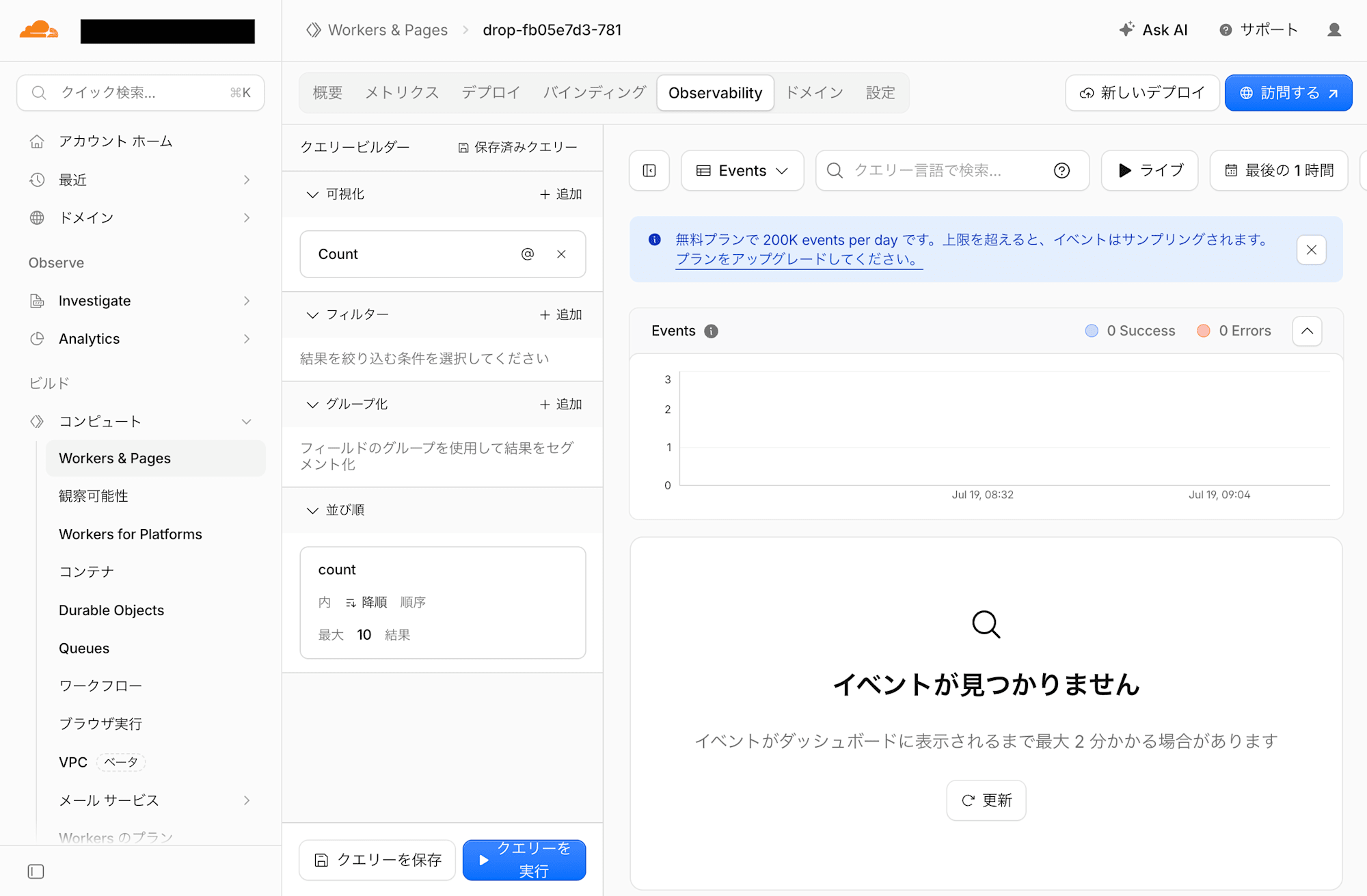
Task: Toggle query builder panel icon
Action: tap(649, 170)
